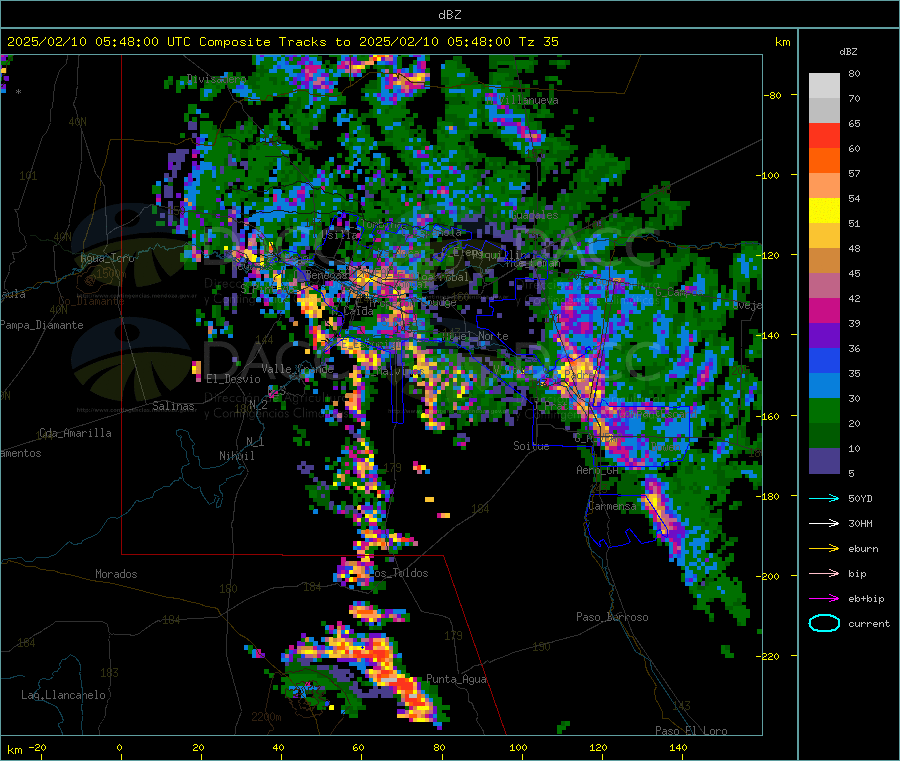Select the lightest gray 80–70 dBZ swatch
The height and width of the screenshot is (761, 900).
(x=824, y=86)
